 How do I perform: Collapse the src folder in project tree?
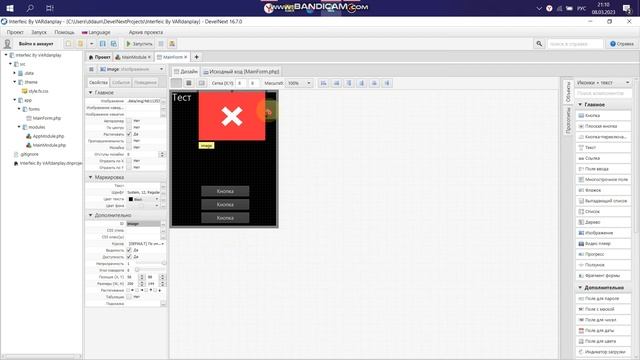(x=11, y=64)
